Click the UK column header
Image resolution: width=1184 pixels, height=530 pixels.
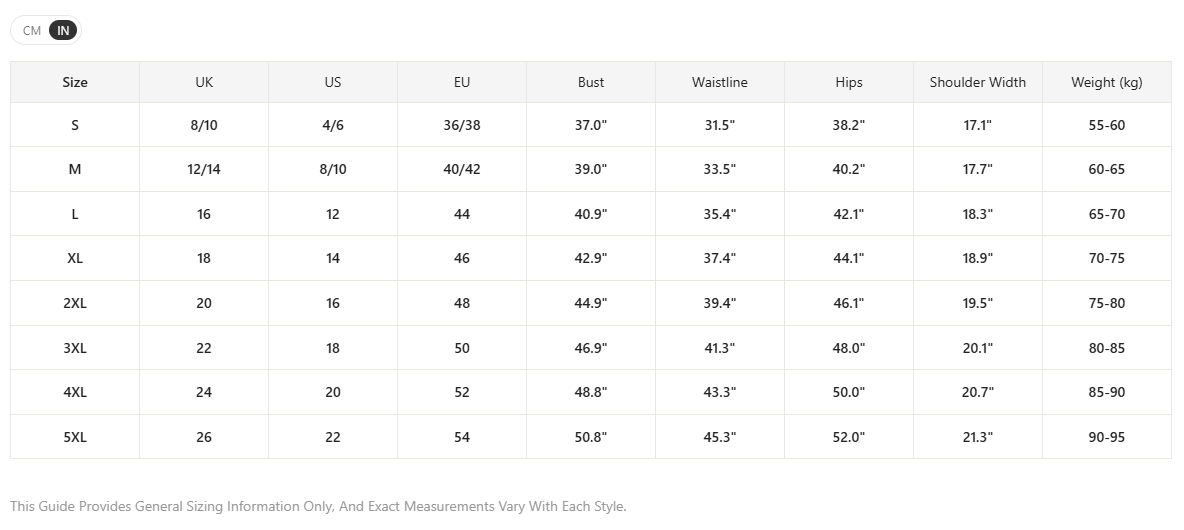[x=204, y=82]
